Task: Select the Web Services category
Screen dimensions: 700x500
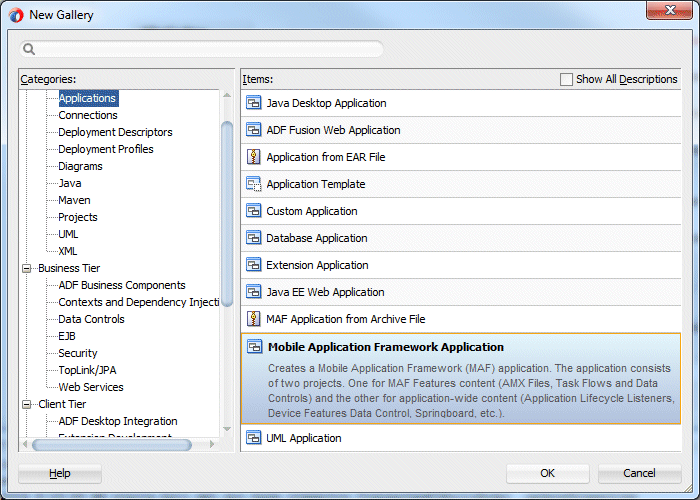Action: point(91,387)
